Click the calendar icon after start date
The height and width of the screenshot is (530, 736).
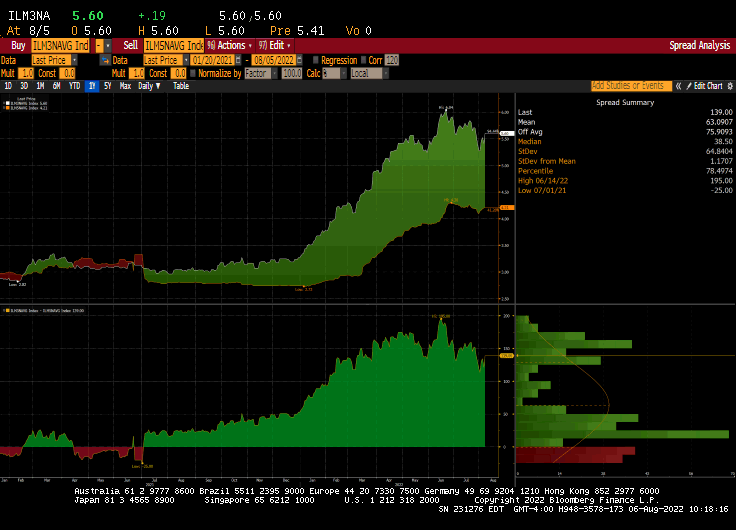coord(238,60)
